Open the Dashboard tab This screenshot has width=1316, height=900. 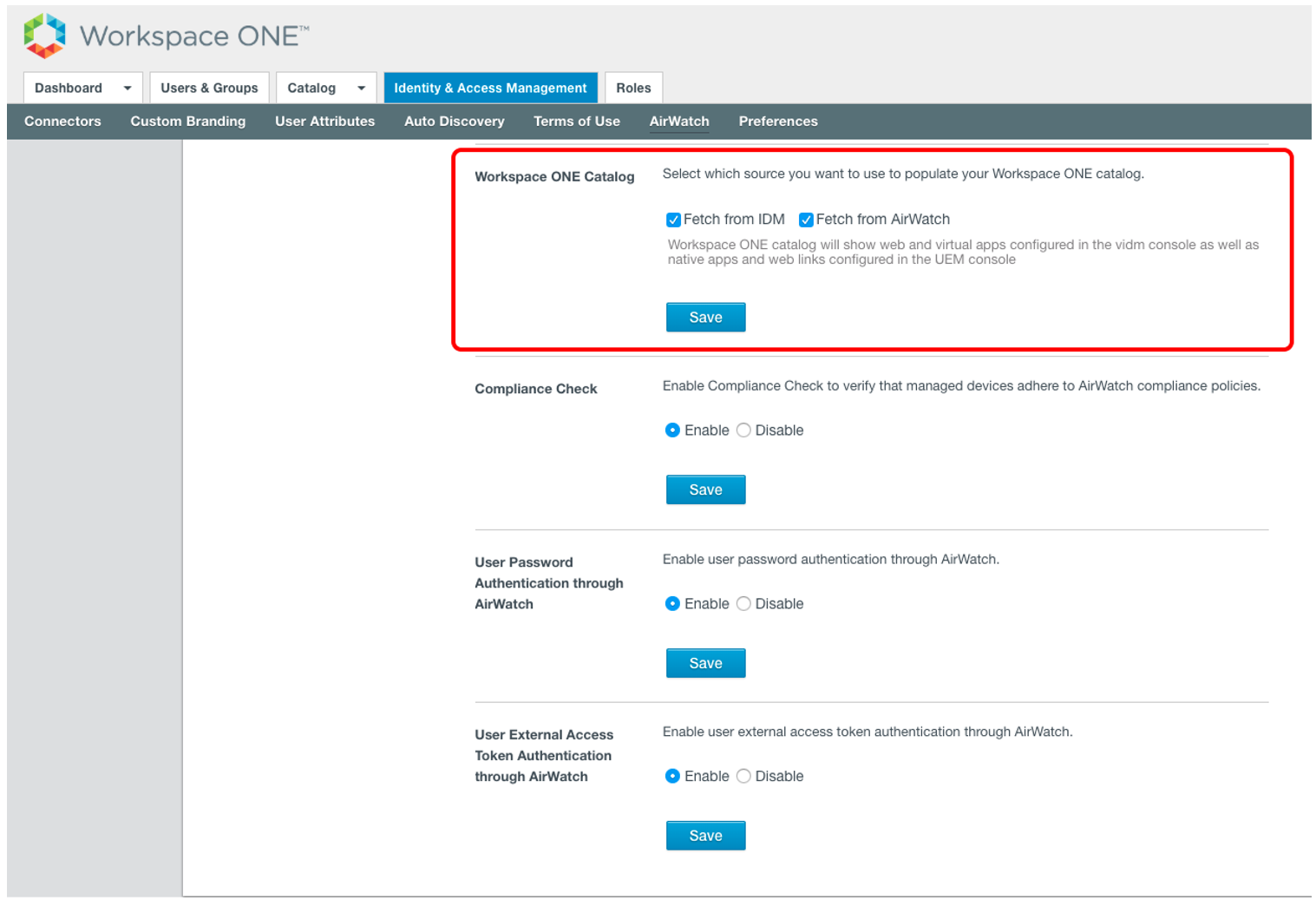(x=69, y=88)
